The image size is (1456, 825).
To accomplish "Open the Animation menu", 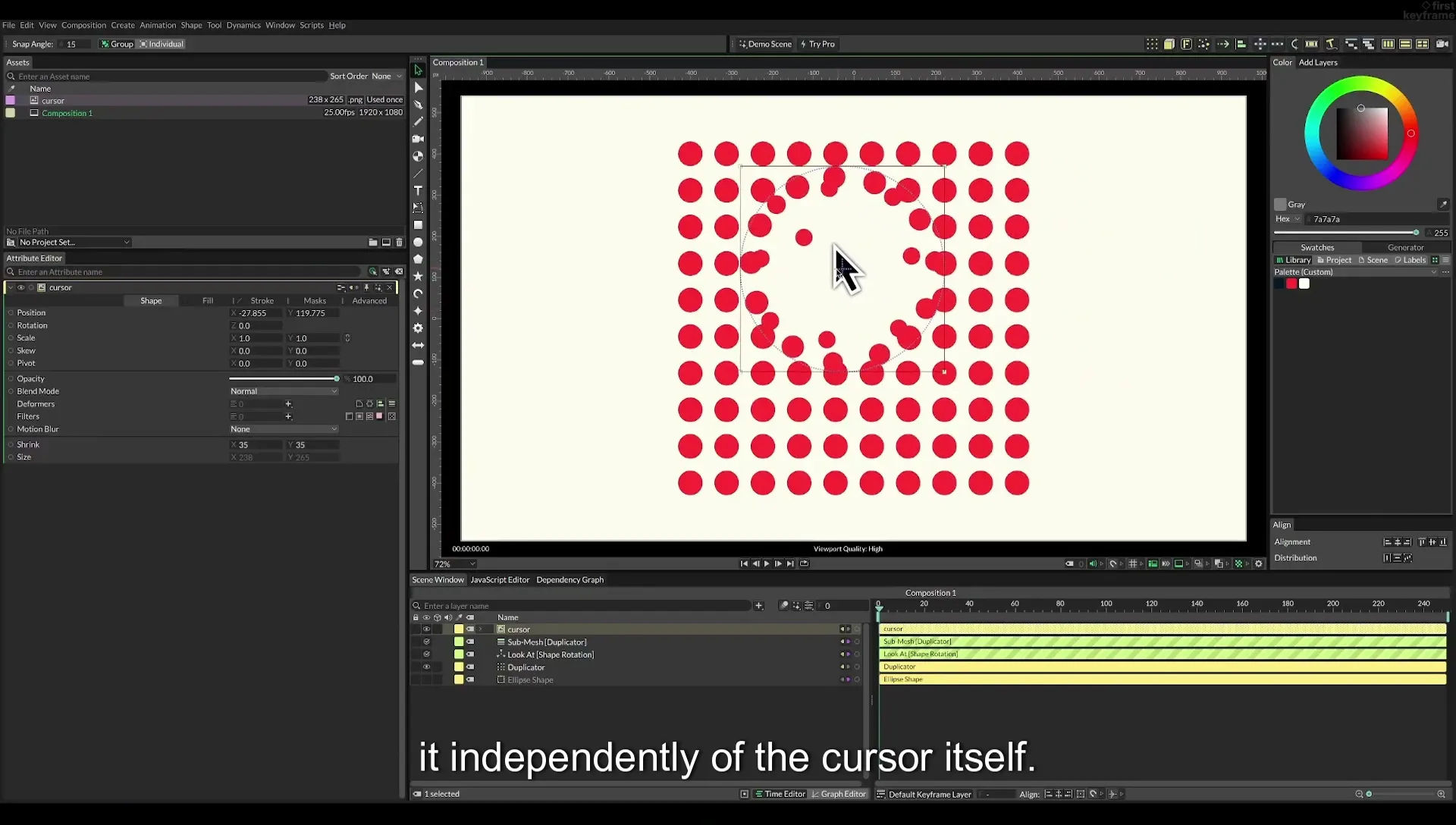I will pos(158,25).
